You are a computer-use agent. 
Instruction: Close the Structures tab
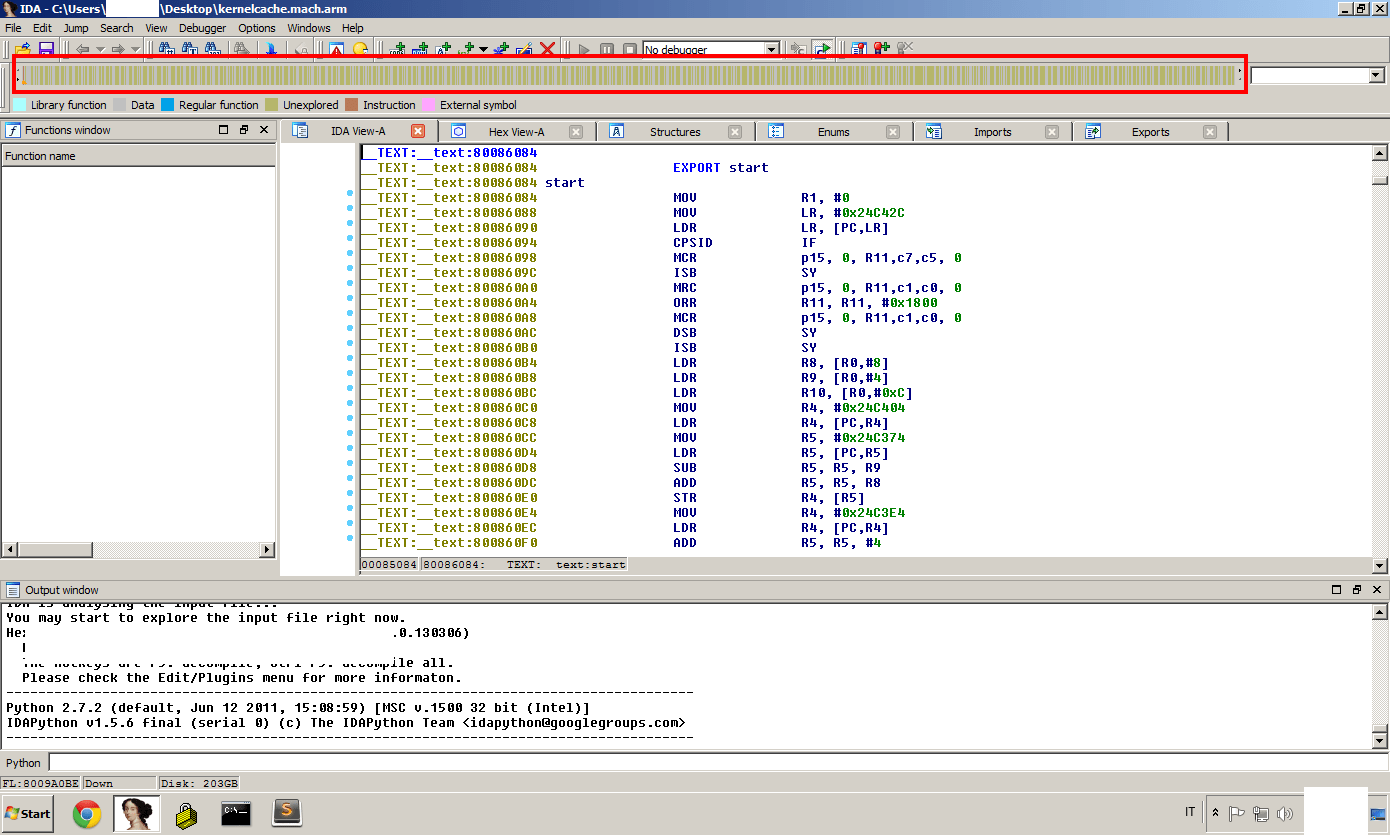pos(735,131)
